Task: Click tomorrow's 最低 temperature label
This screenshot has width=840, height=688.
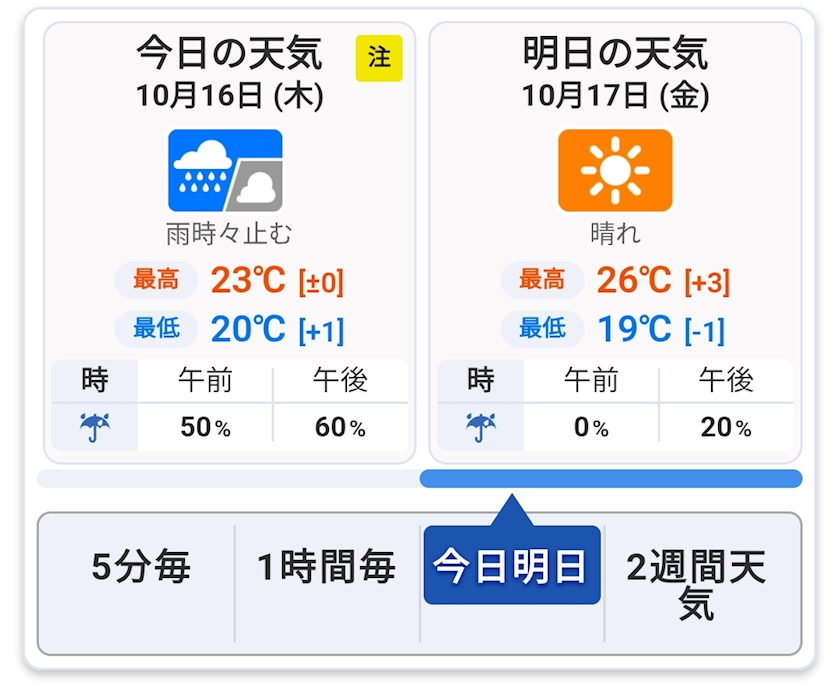Action: pos(542,328)
